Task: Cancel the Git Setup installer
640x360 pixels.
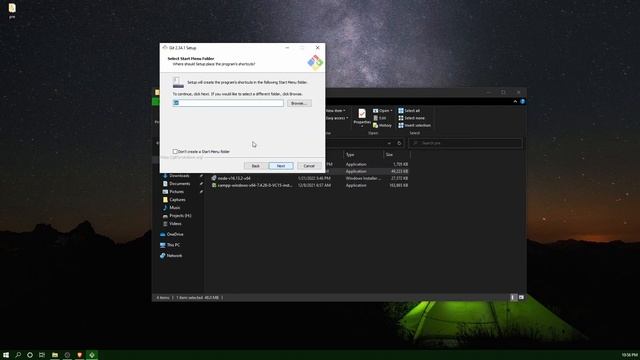Action: click(x=309, y=166)
